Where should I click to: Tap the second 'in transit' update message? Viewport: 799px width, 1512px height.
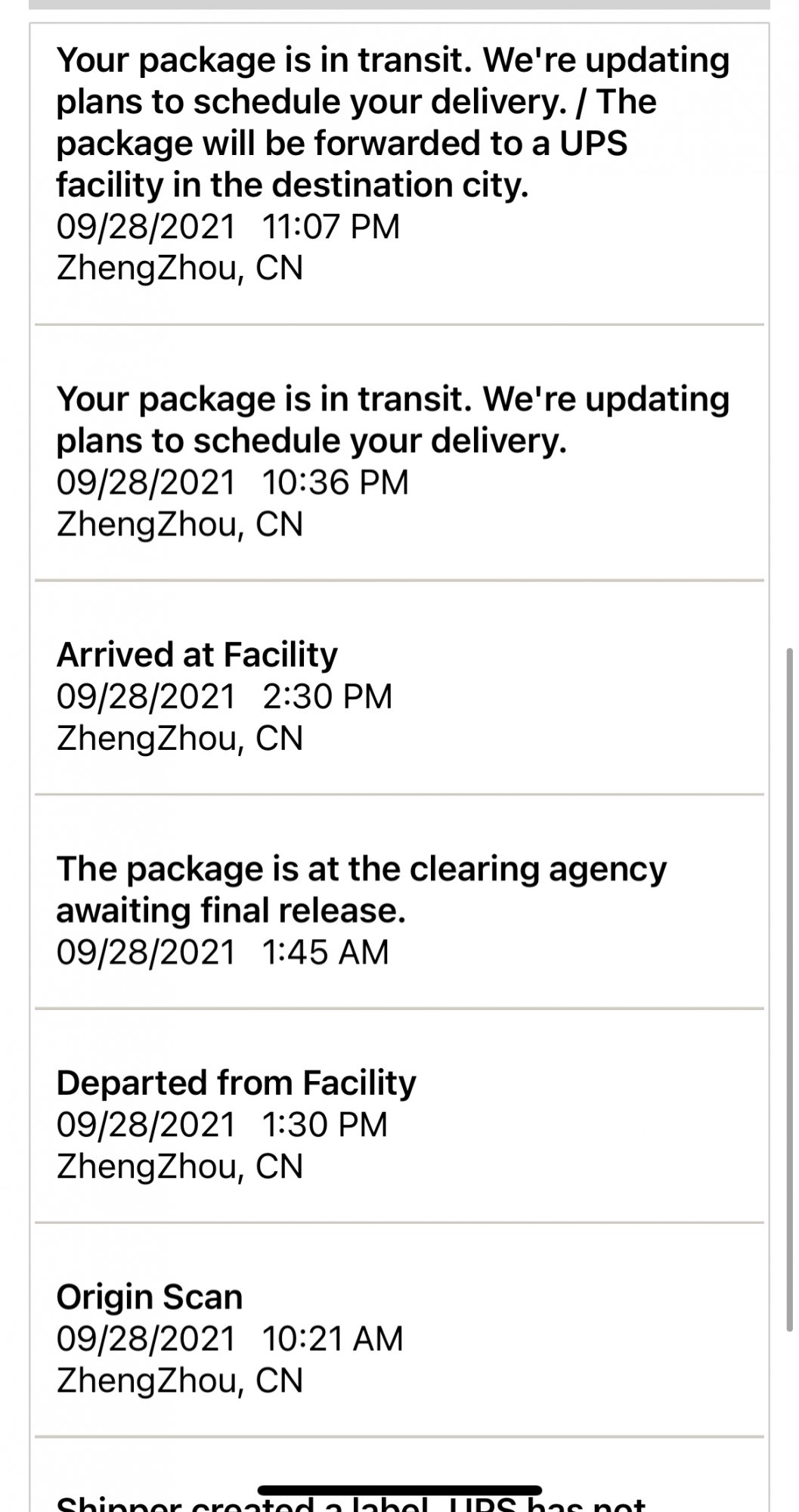(x=392, y=420)
